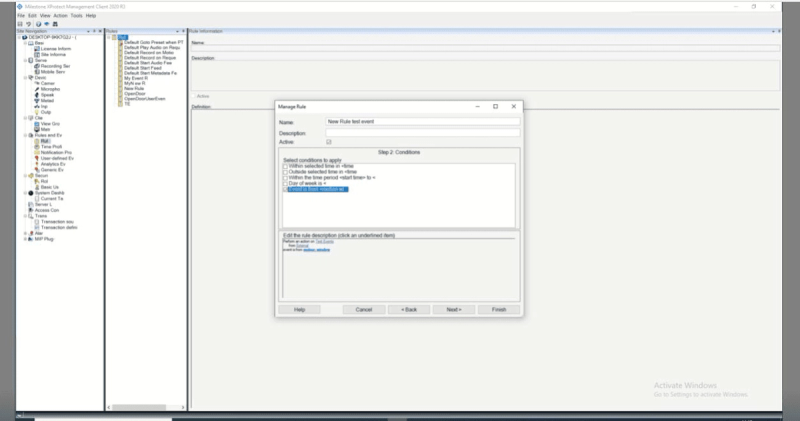The height and width of the screenshot is (421, 800).
Task: Collapse the Client tree node
Action: (x=25, y=118)
